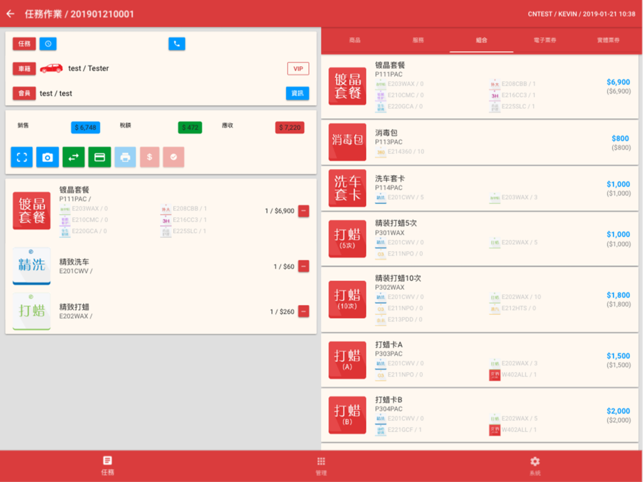Viewport: 643px width, 482px height.
Task: Go back using the header arrow
Action: click(x=11, y=14)
